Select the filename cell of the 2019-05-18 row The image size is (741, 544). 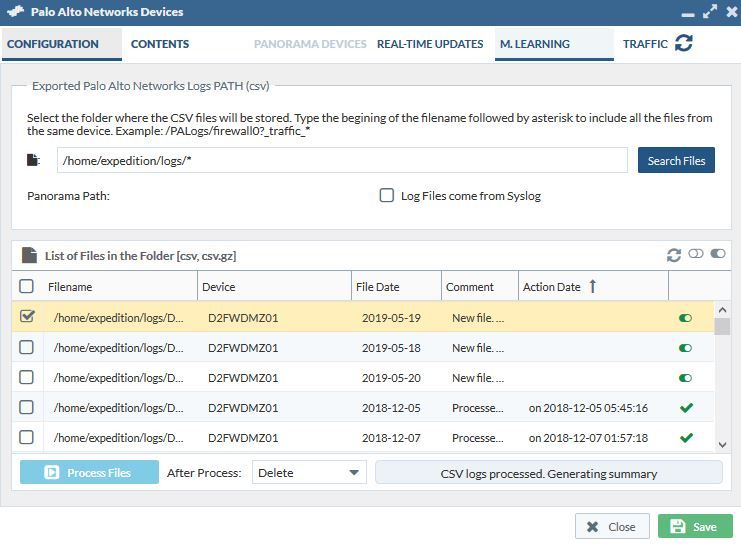119,348
